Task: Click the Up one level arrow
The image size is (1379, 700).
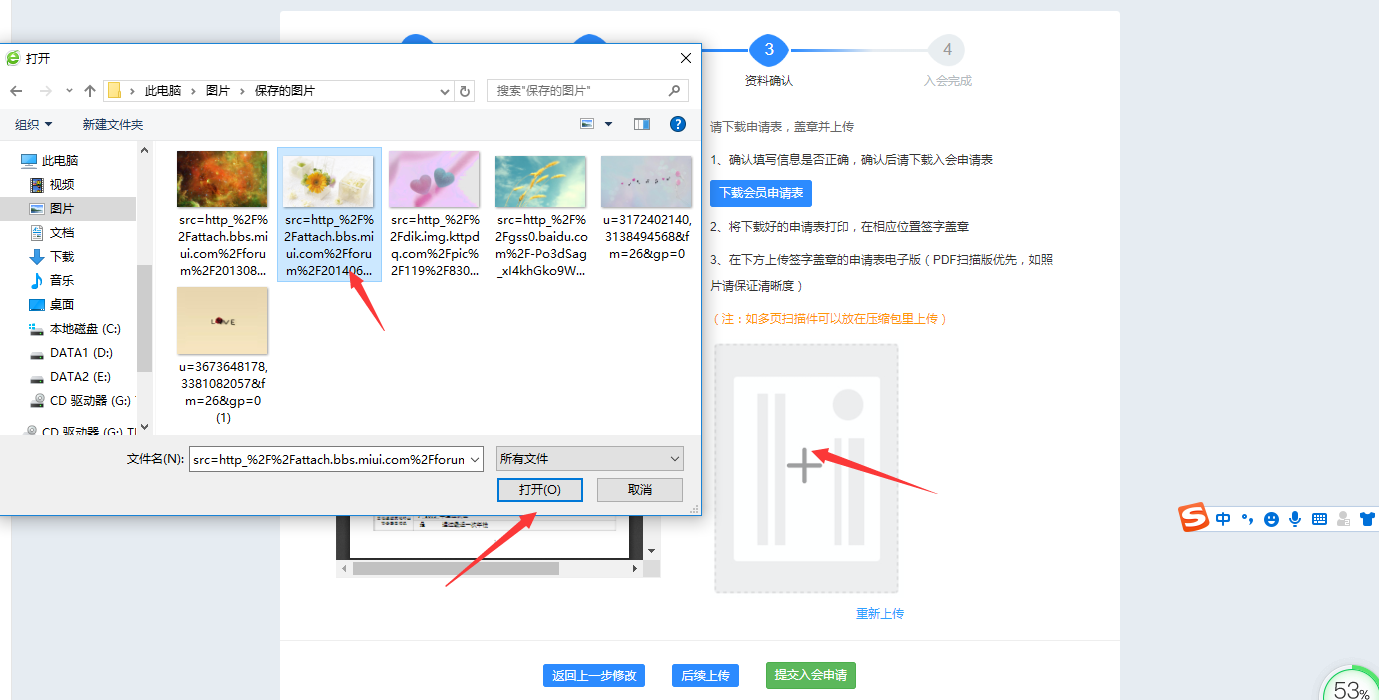Action: coord(90,91)
